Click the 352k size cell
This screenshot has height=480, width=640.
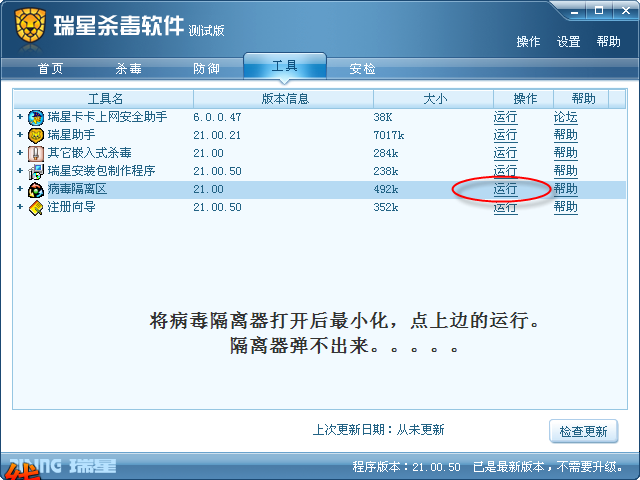386,207
